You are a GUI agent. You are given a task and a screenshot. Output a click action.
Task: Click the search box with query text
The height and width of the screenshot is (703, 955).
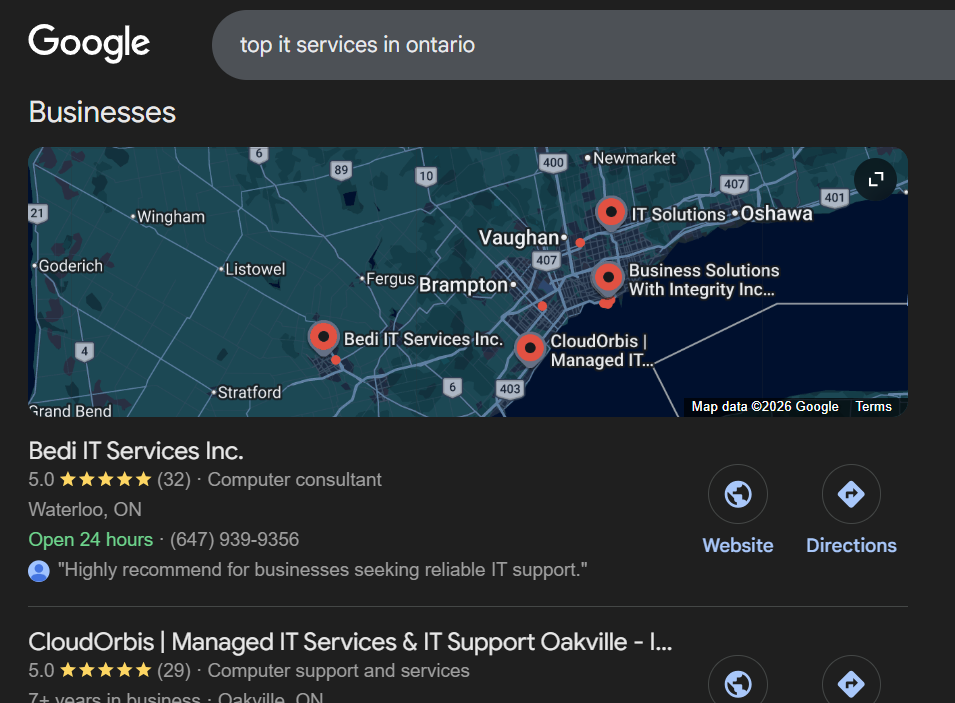pos(580,45)
